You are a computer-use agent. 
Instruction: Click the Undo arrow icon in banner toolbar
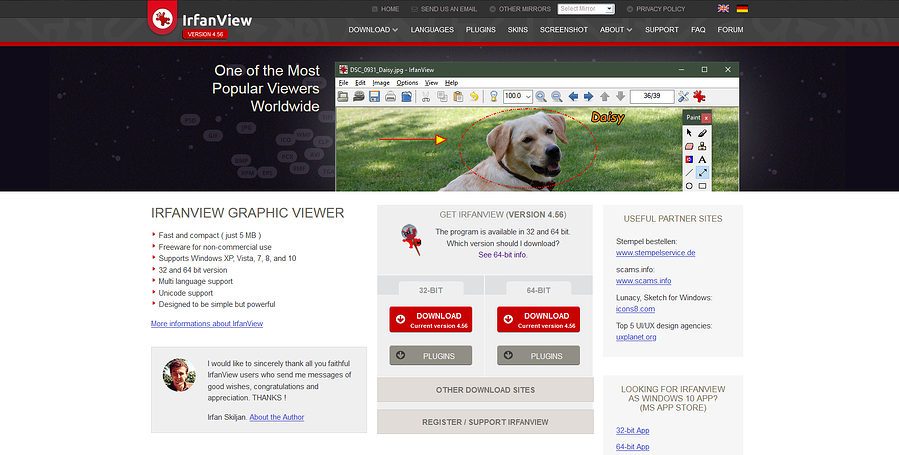click(x=474, y=96)
